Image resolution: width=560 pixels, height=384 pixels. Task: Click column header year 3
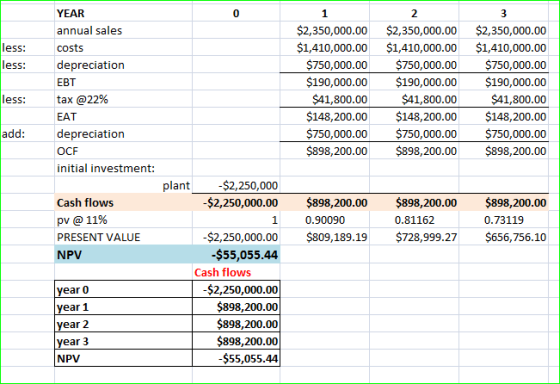(x=504, y=14)
